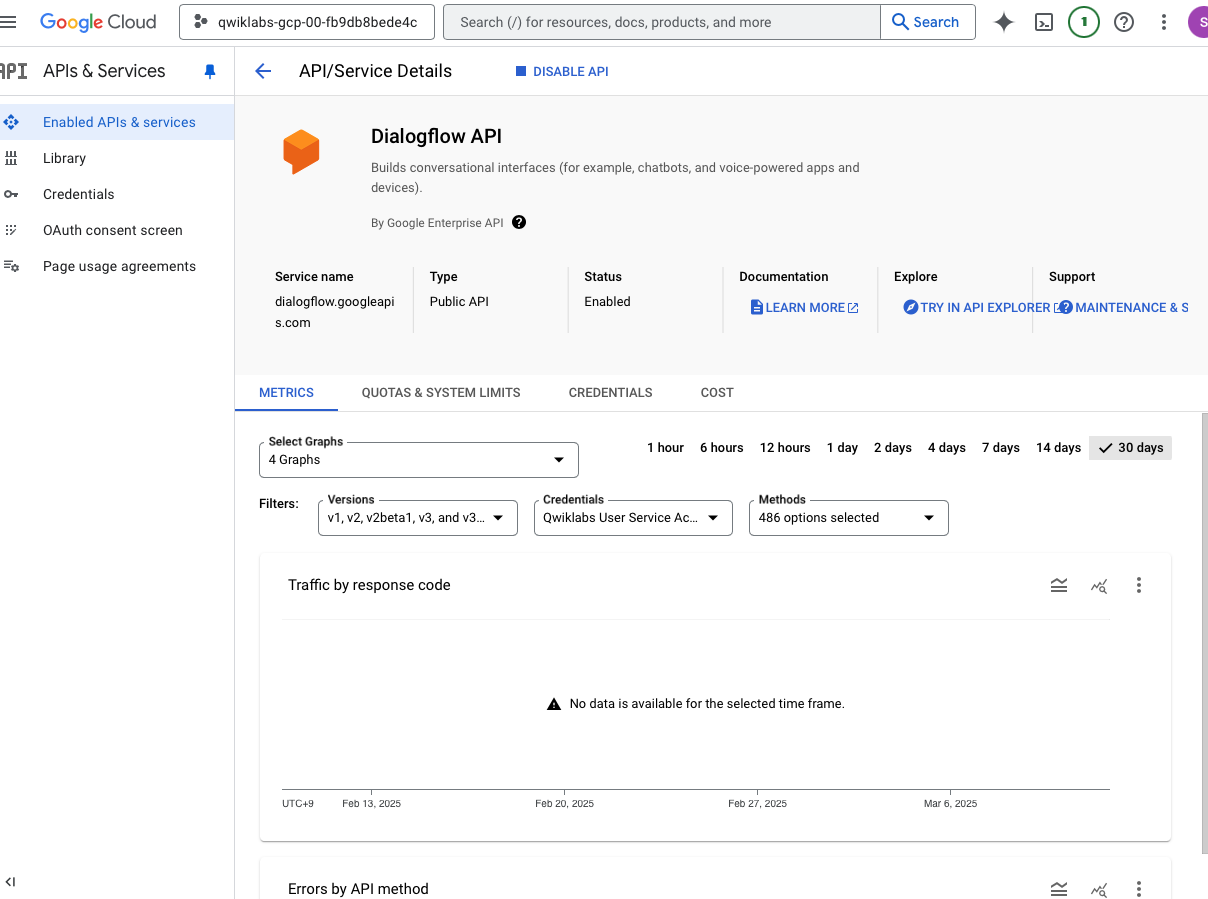Open explore data icon on Traffic by response code
The height and width of the screenshot is (899, 1208).
[1099, 585]
